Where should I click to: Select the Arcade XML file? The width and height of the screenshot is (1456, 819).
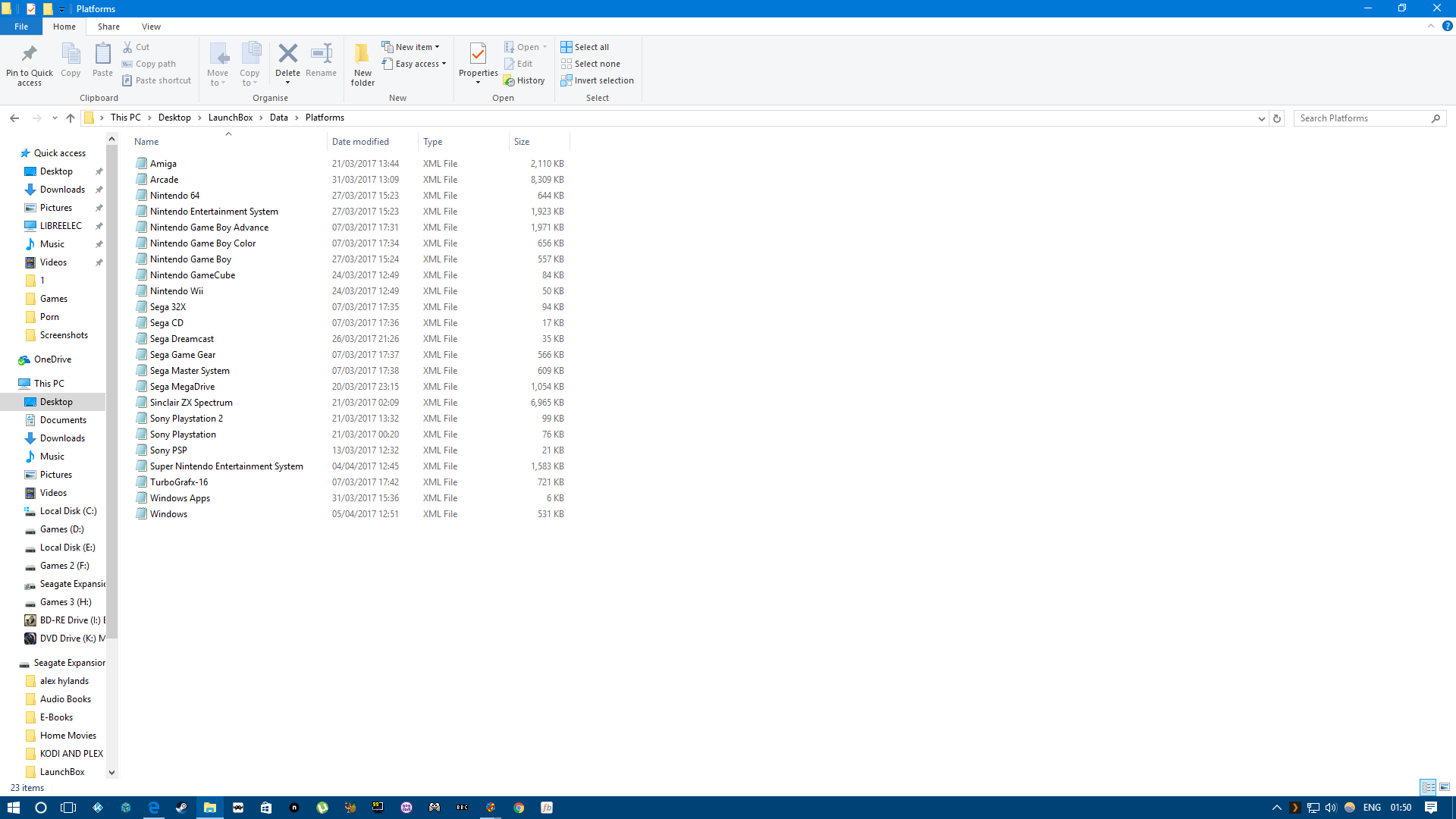[x=164, y=180]
